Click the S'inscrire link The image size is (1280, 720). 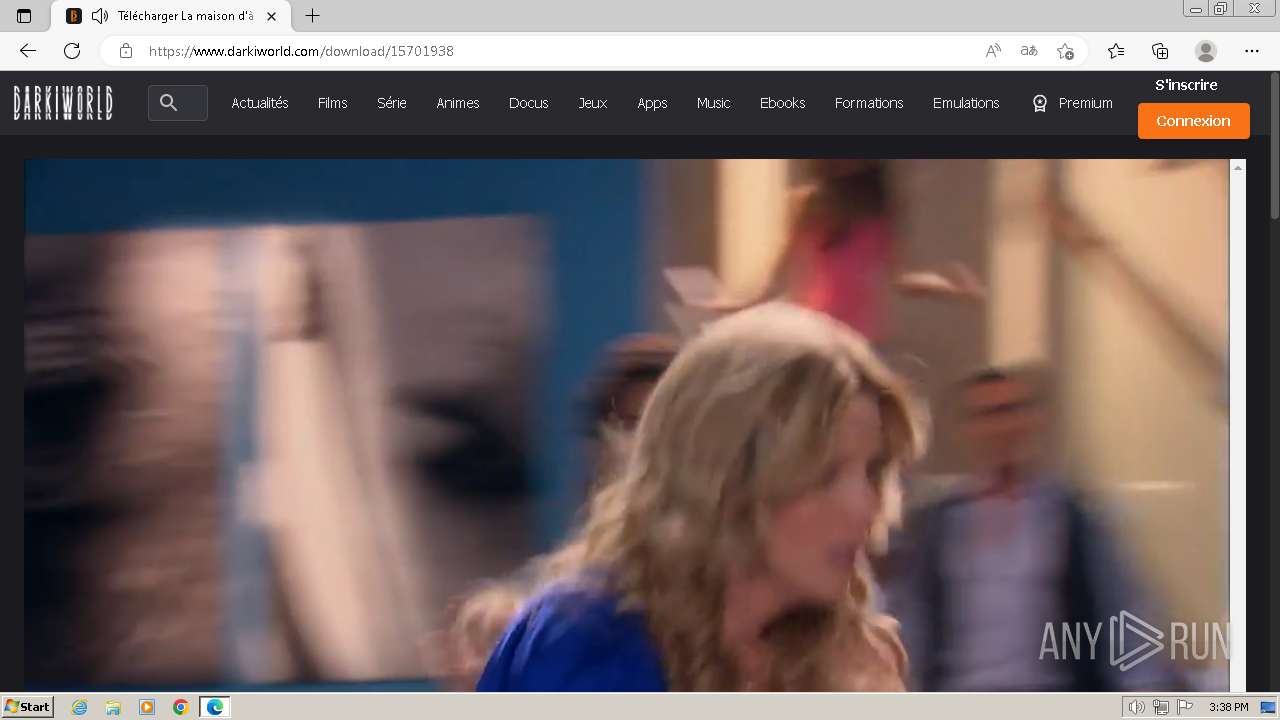point(1186,85)
